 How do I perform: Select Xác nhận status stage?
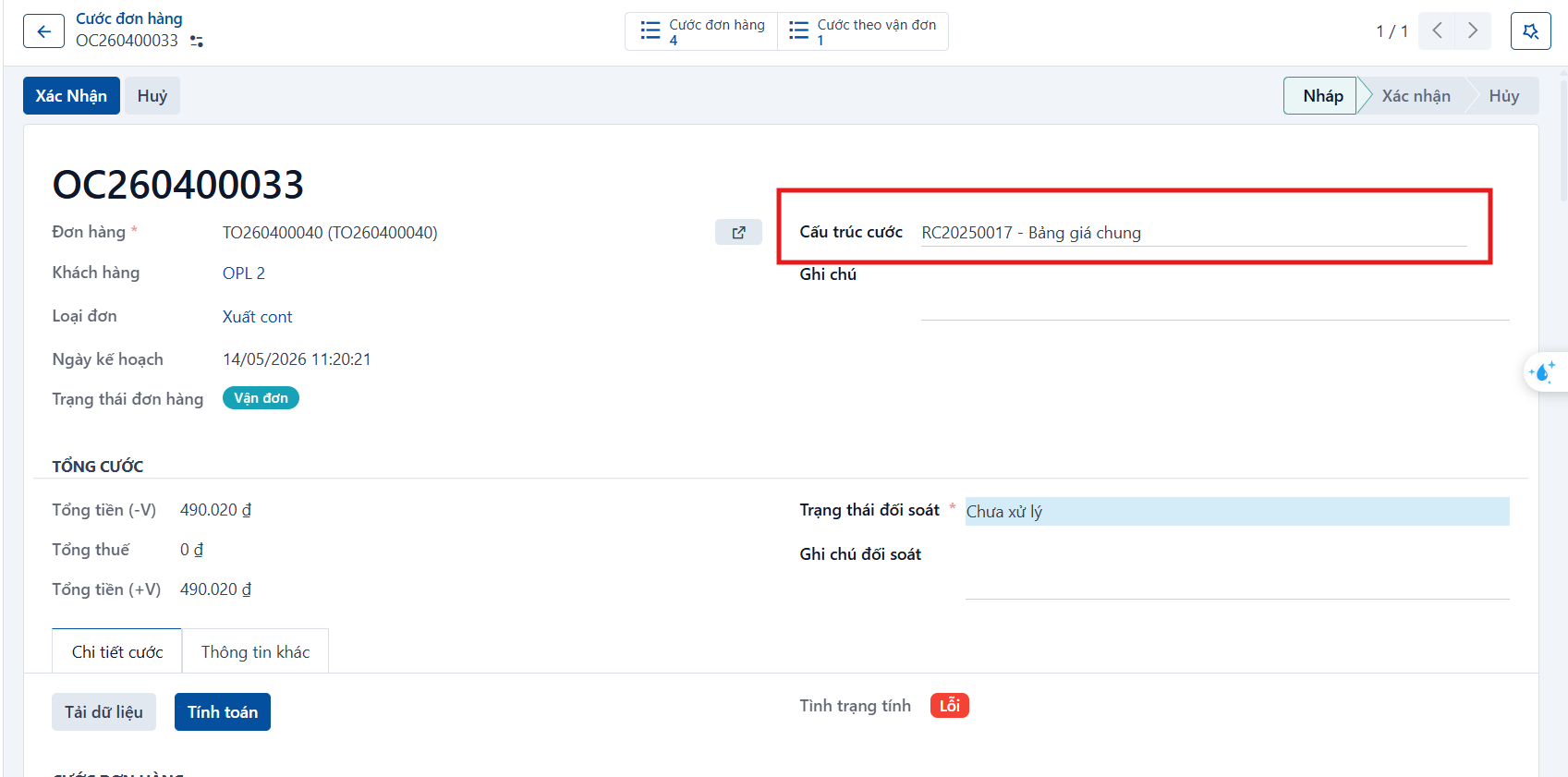[1416, 96]
